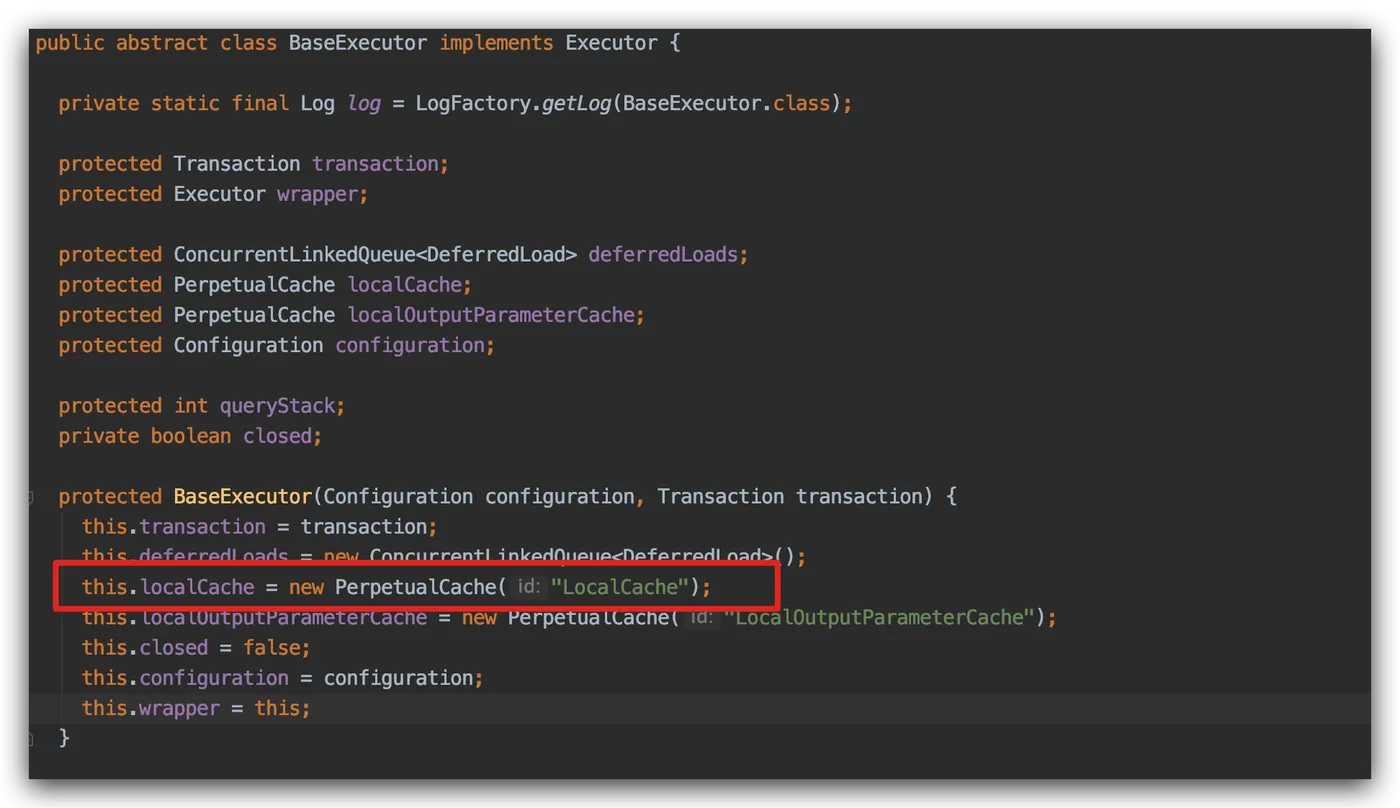Image resolution: width=1400 pixels, height=808 pixels.
Task: Click the 'LogFactory' class reference
Action: point(473,103)
